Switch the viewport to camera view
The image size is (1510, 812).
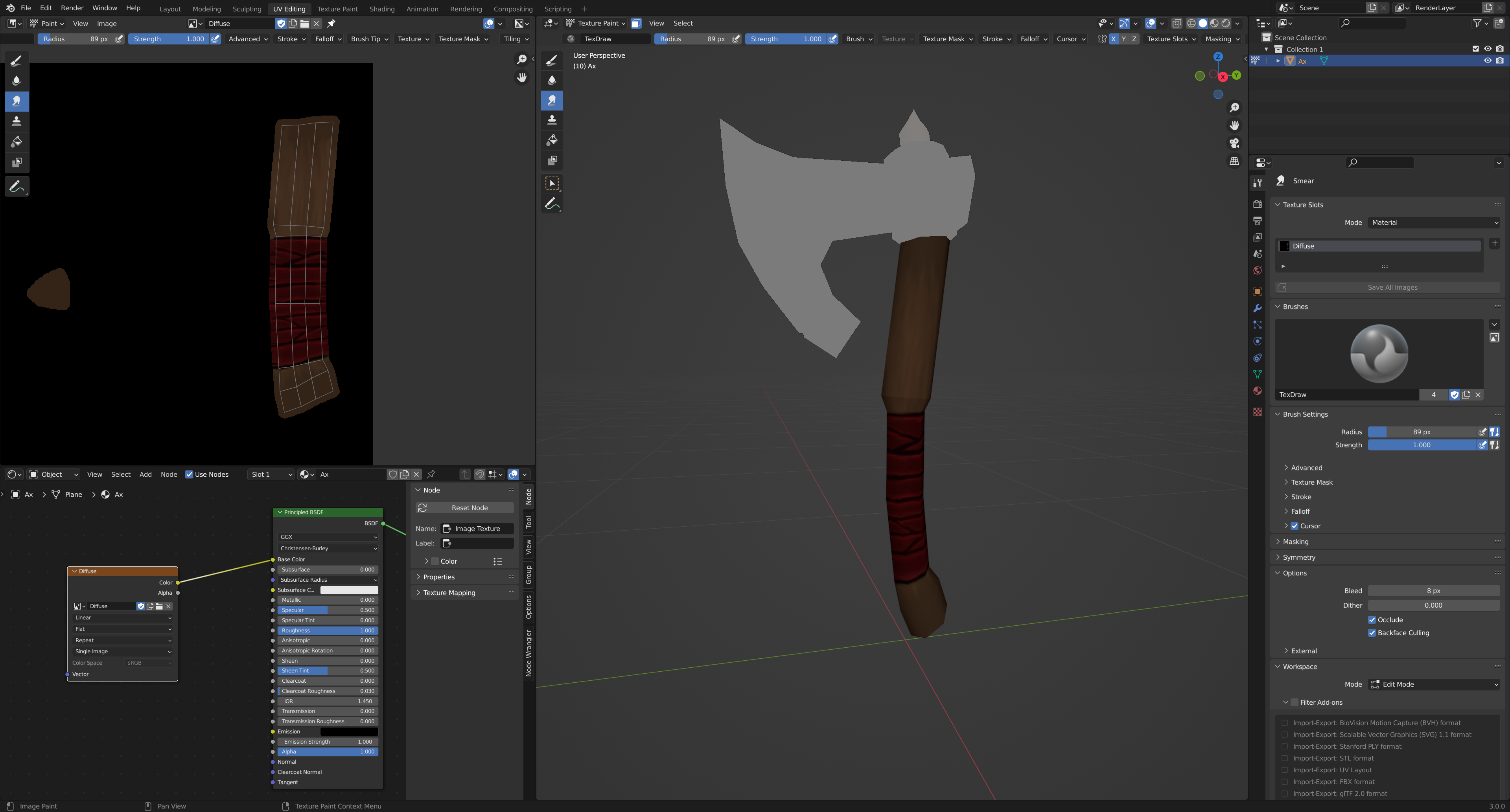click(1234, 143)
